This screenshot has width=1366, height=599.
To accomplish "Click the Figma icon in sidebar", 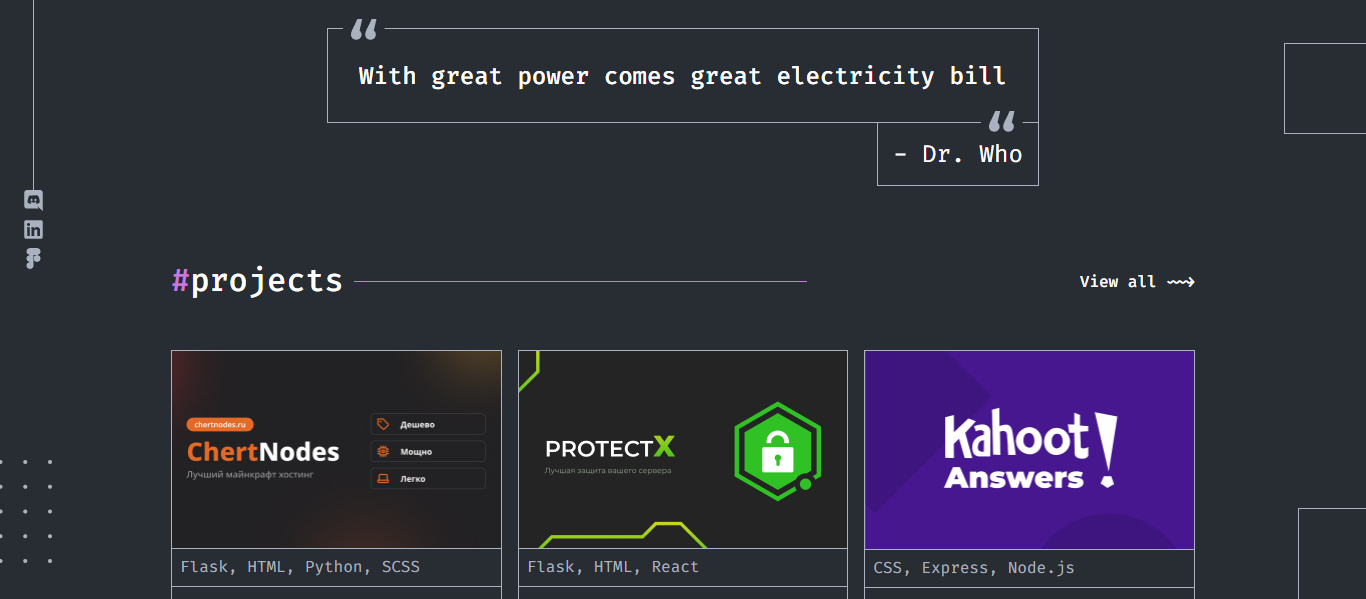I will point(33,258).
